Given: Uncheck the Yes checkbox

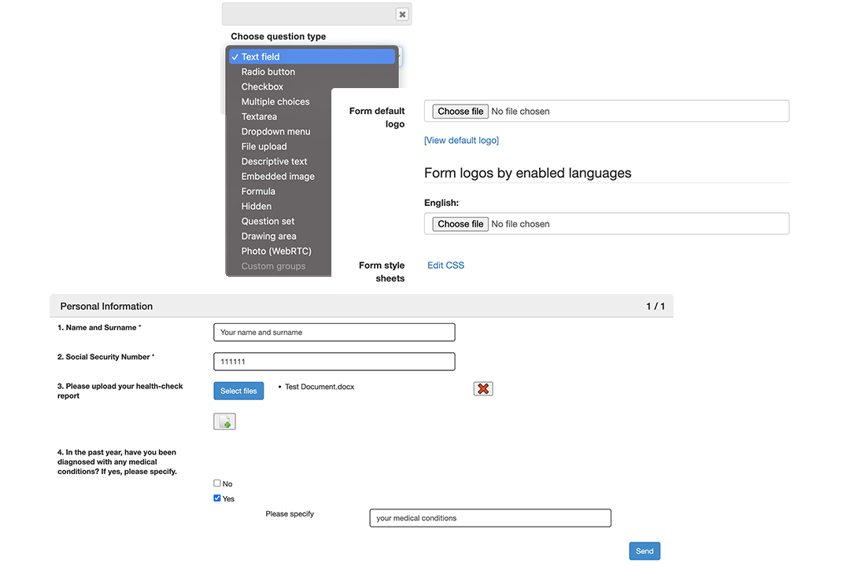Looking at the screenshot, I should [x=217, y=498].
